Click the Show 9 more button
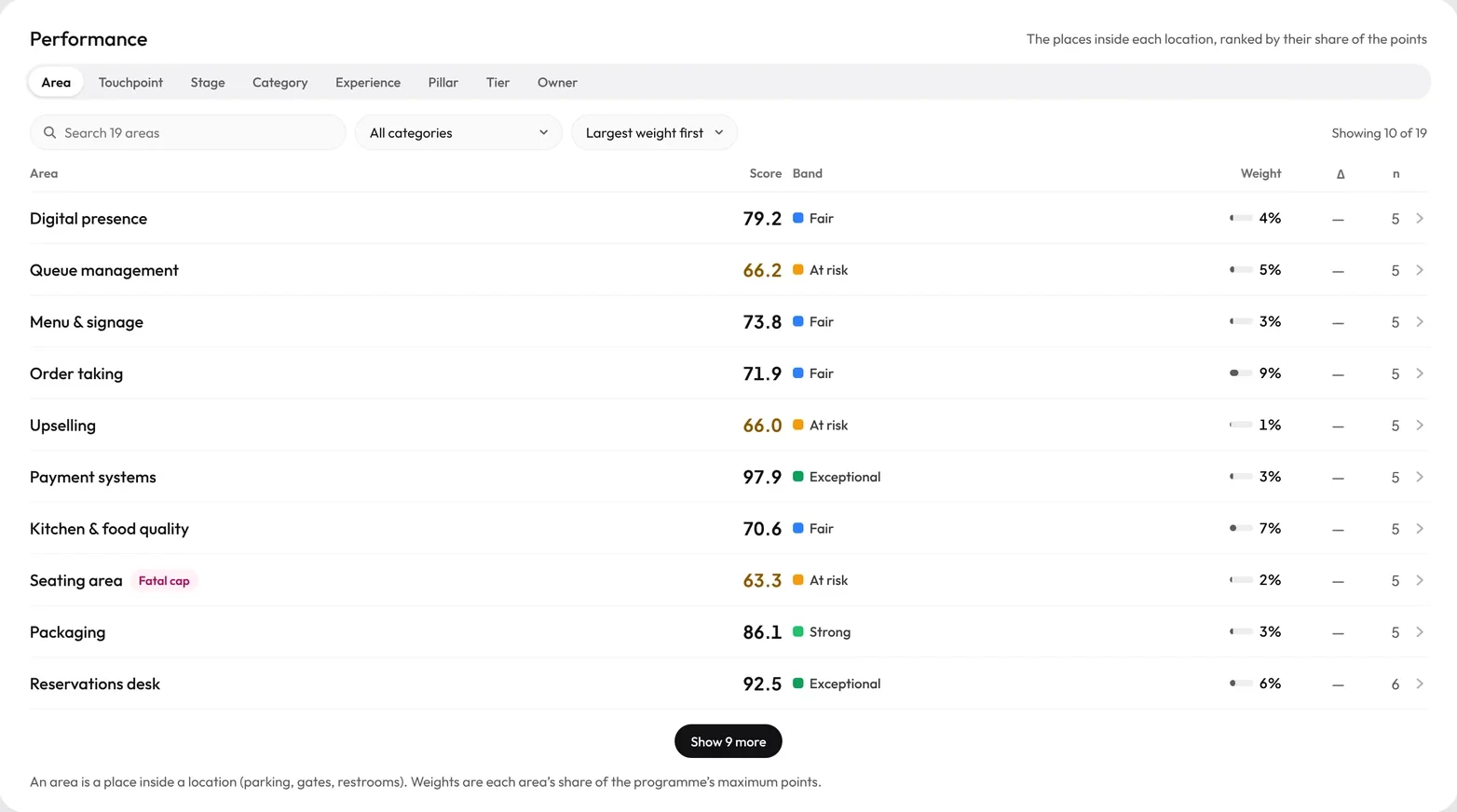1457x812 pixels. click(x=728, y=742)
